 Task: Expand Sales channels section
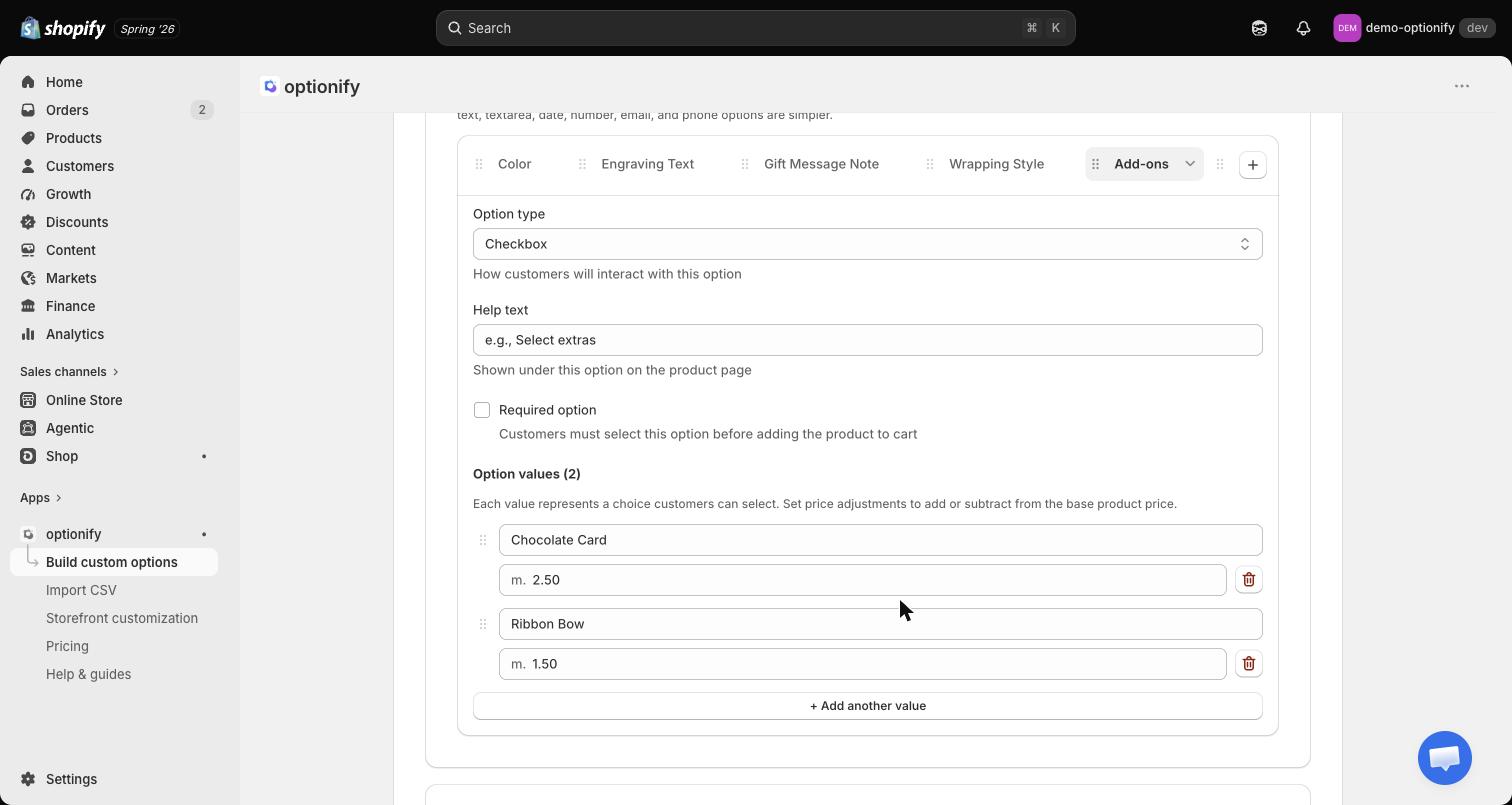[70, 372]
